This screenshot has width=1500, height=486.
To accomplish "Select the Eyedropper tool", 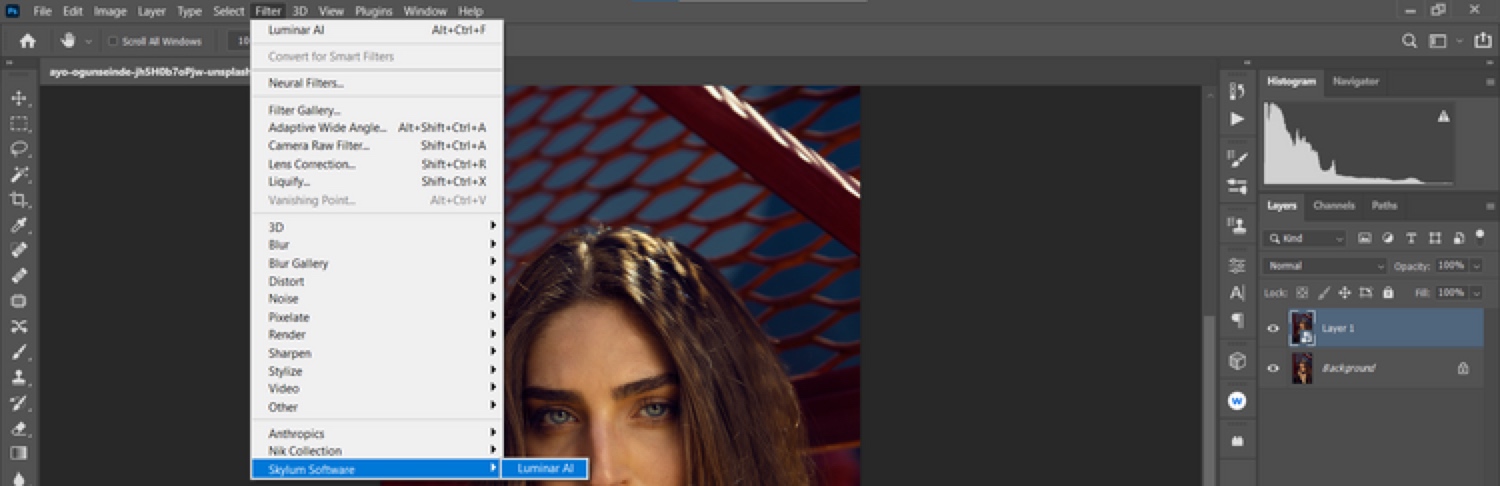I will (x=19, y=226).
